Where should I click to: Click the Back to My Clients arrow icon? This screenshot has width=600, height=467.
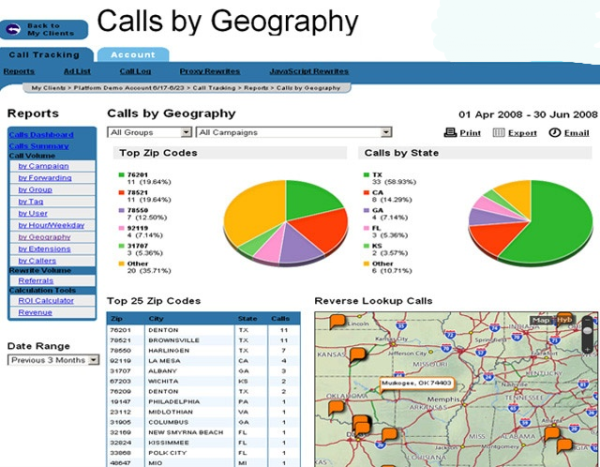pyautogui.click(x=16, y=29)
